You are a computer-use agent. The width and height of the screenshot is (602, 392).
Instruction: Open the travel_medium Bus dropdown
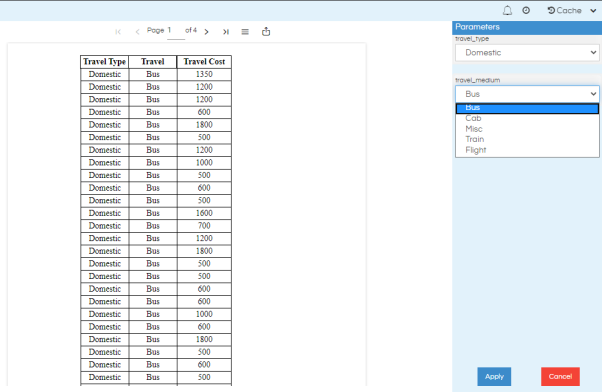pyautogui.click(x=527, y=94)
